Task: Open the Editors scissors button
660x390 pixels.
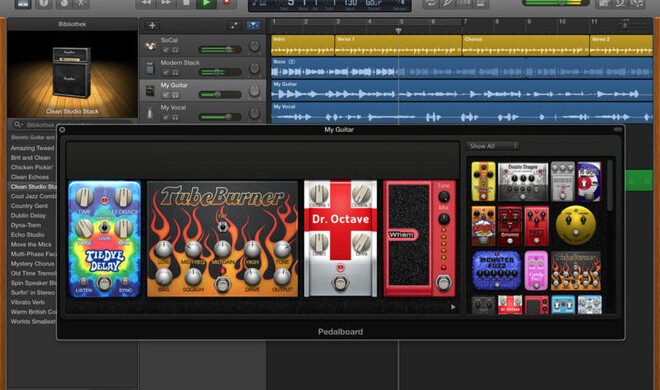Action: (81, 4)
